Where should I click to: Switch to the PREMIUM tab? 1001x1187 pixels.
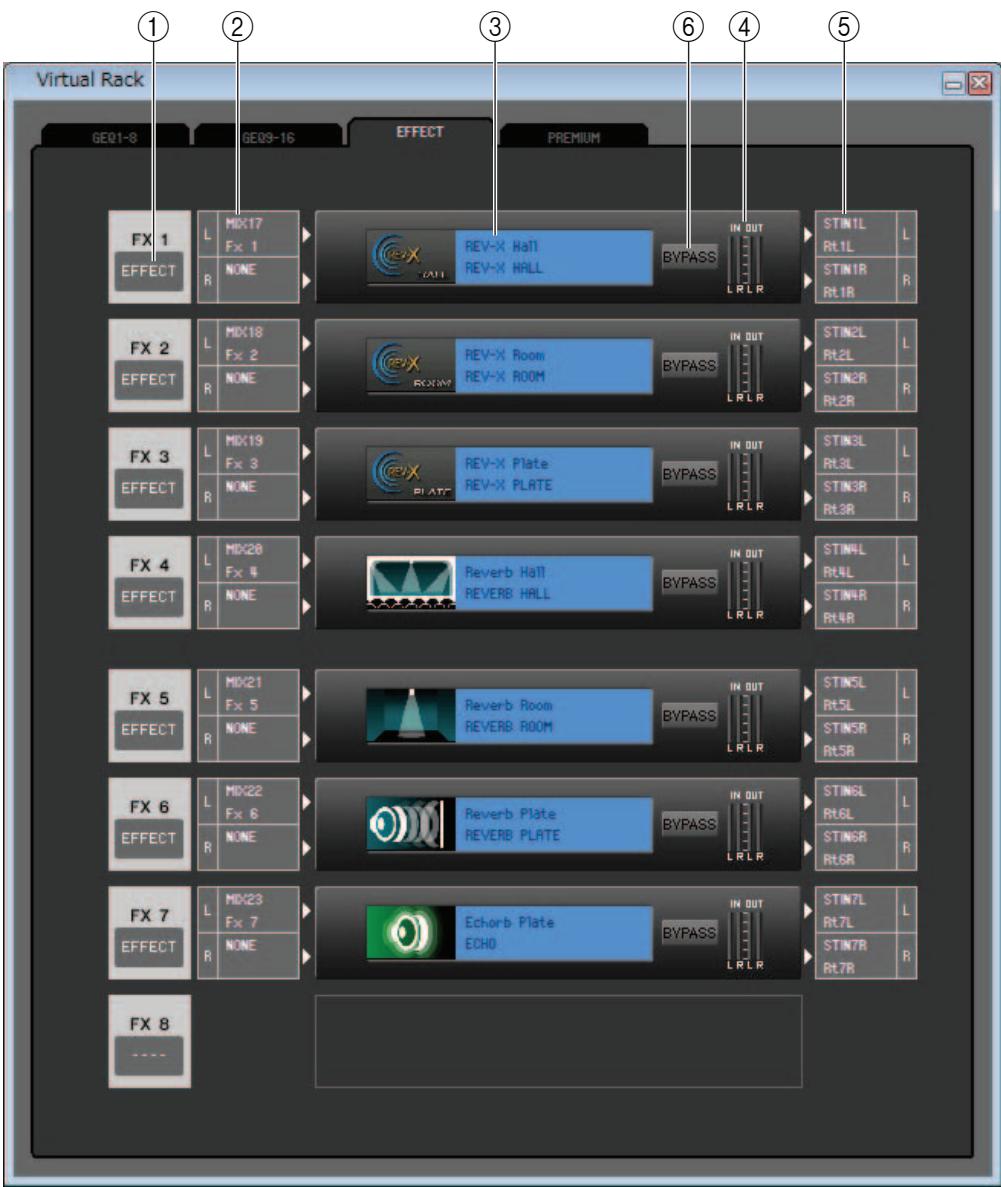click(x=573, y=137)
